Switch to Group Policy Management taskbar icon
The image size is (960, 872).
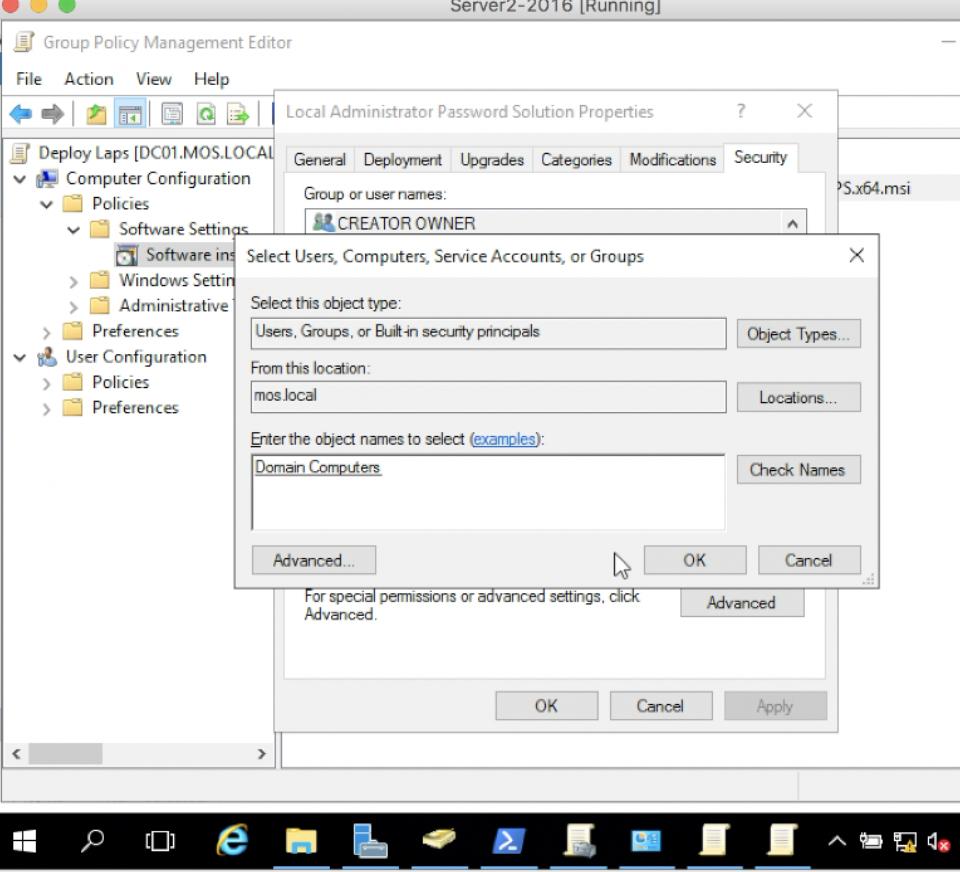click(579, 840)
